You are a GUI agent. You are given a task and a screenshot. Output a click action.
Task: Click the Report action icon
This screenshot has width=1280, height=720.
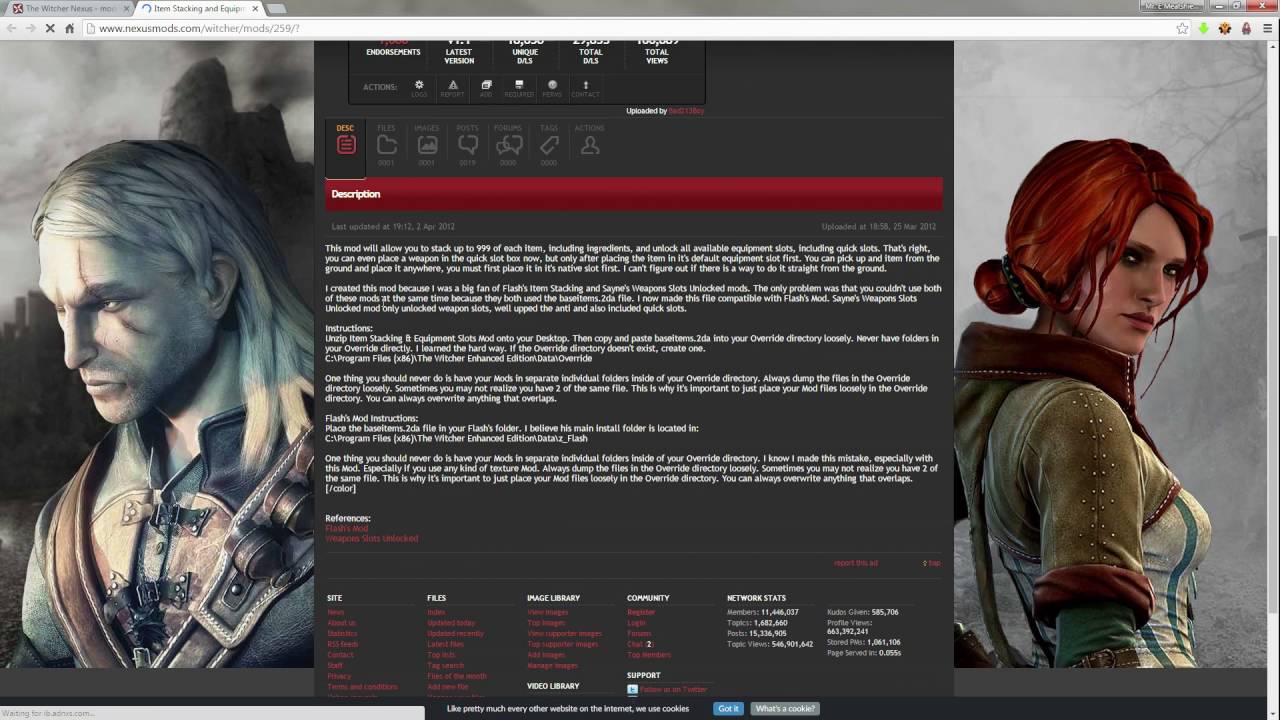pos(452,88)
